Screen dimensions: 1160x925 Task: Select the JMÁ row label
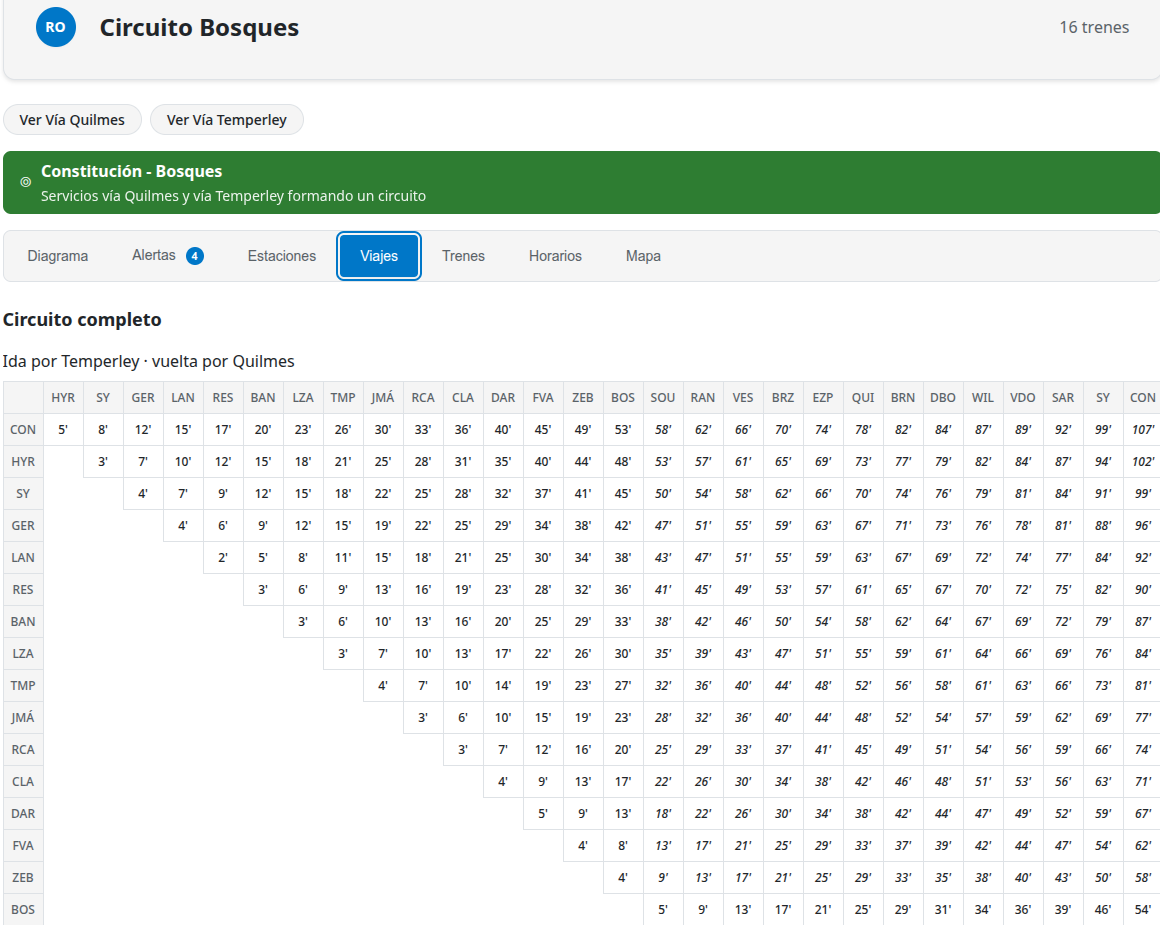click(23, 718)
